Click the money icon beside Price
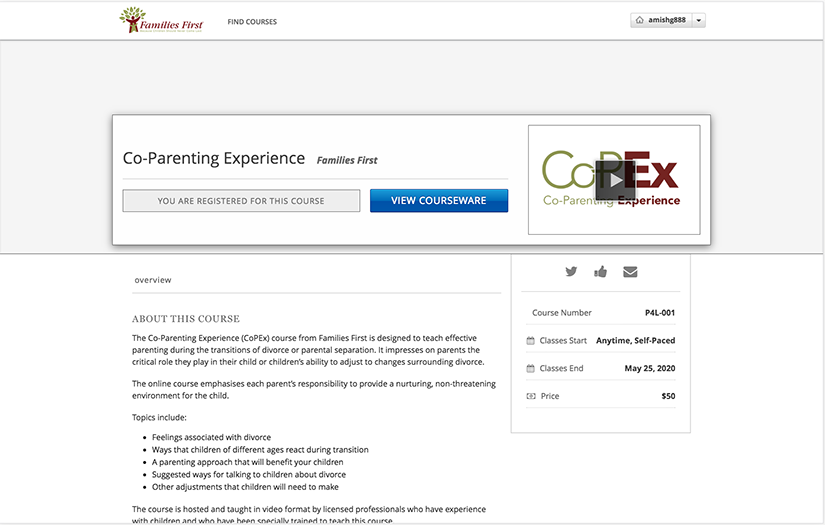Screen dimensions: 825x525 coord(531,396)
